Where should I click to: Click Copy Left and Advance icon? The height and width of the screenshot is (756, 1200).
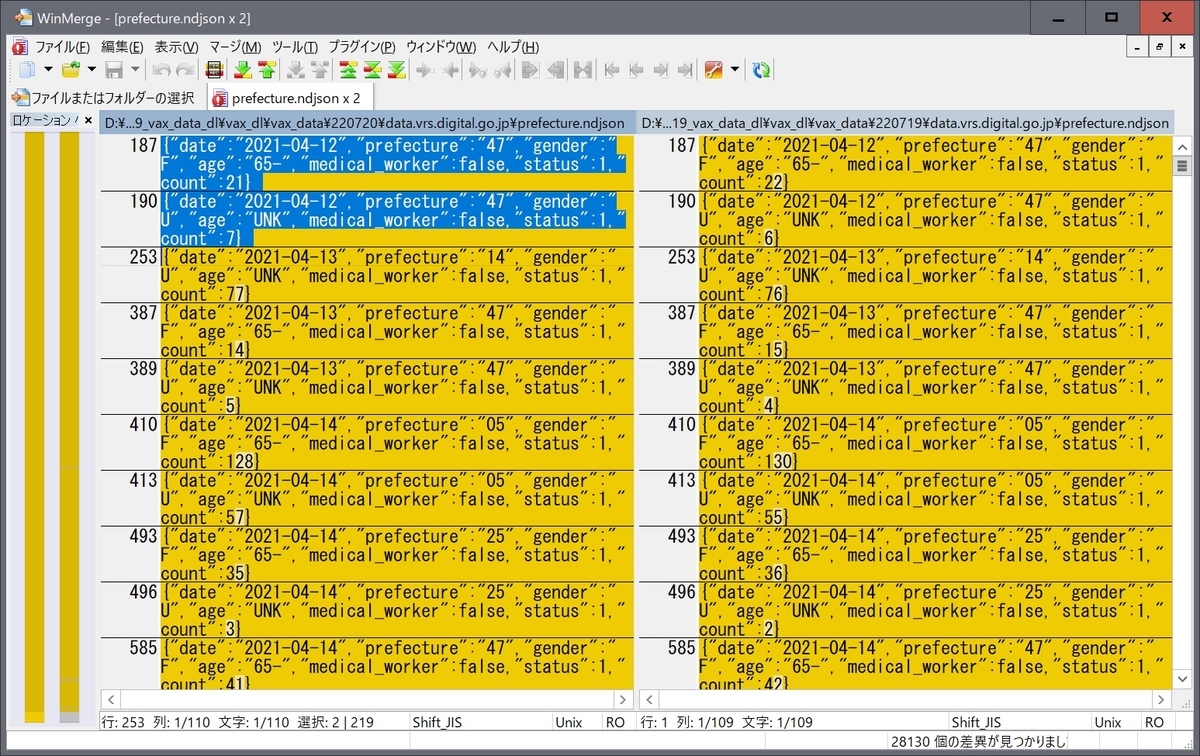click(x=502, y=70)
